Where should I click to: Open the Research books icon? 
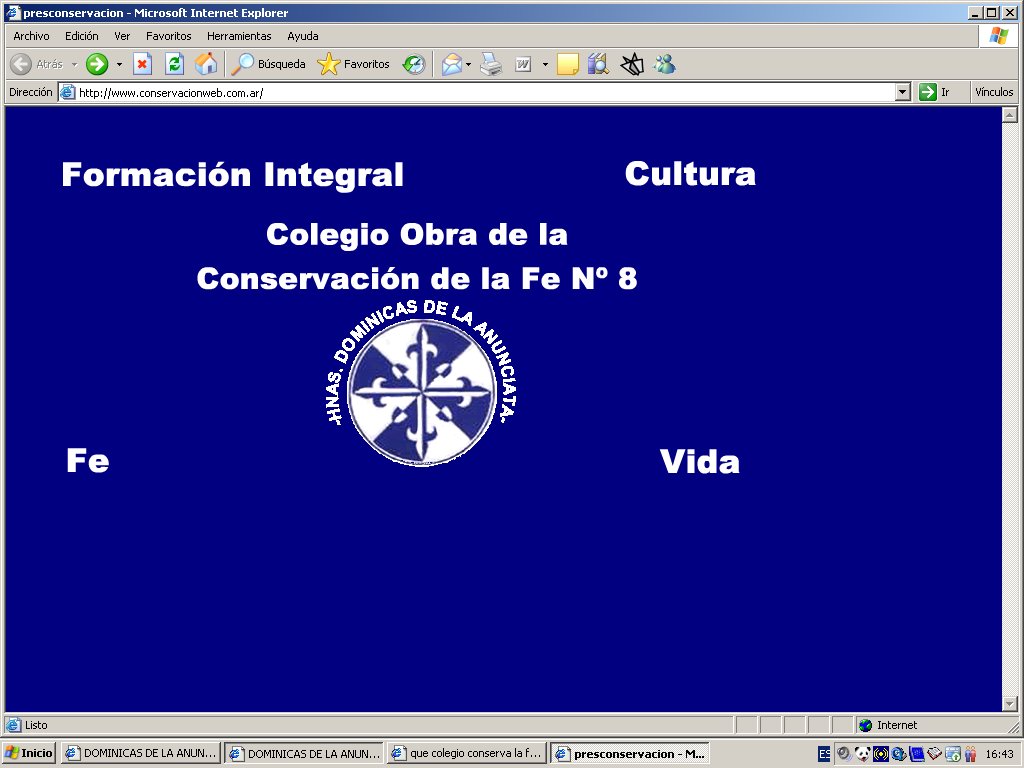coord(598,64)
